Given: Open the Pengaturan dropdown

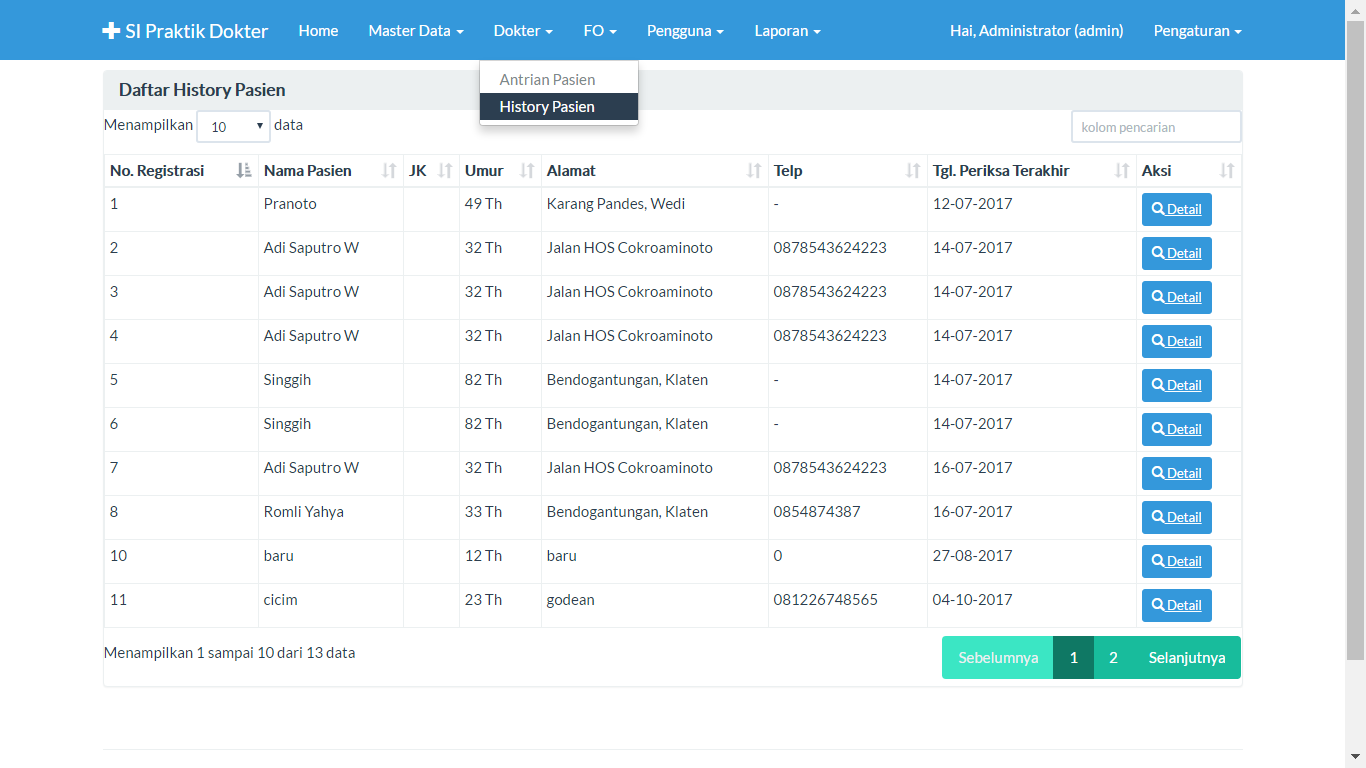Looking at the screenshot, I should [1197, 31].
